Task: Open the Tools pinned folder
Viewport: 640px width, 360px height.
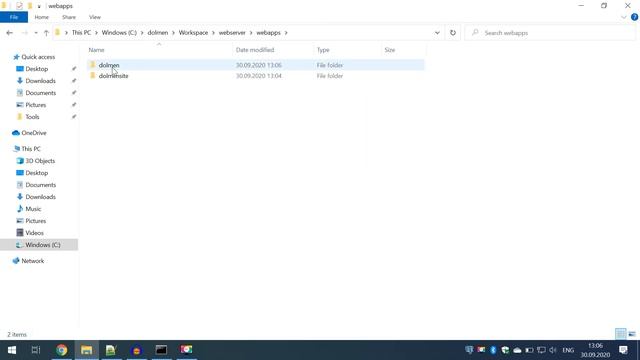Action: pos(32,117)
